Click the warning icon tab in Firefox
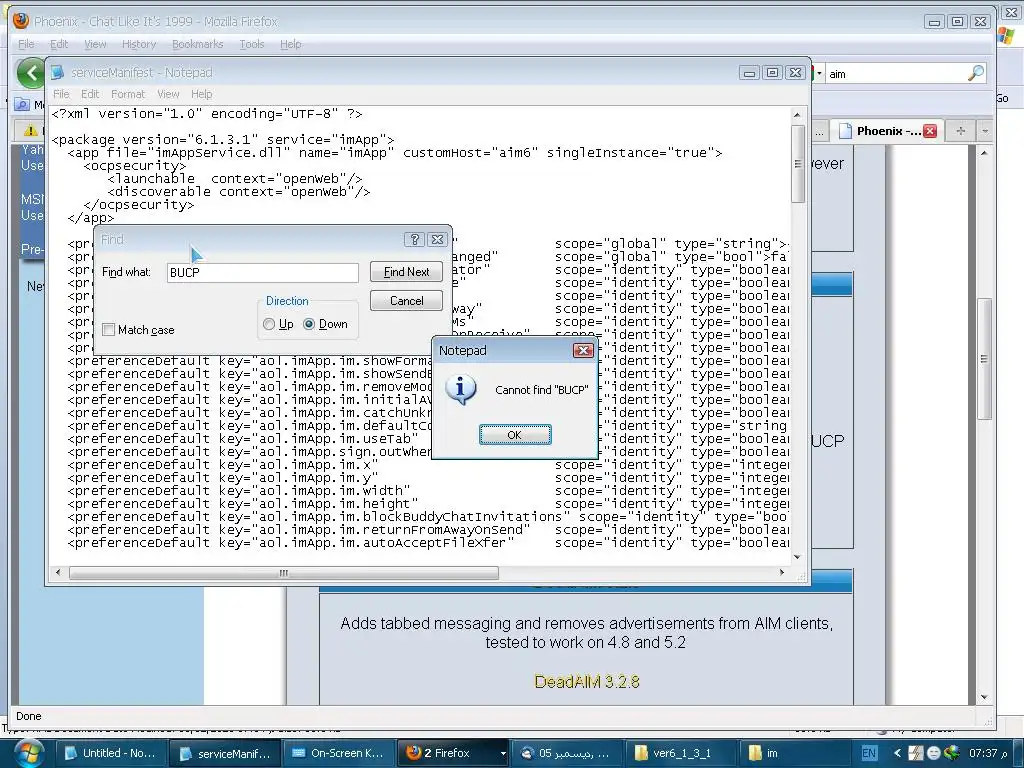 click(x=30, y=131)
